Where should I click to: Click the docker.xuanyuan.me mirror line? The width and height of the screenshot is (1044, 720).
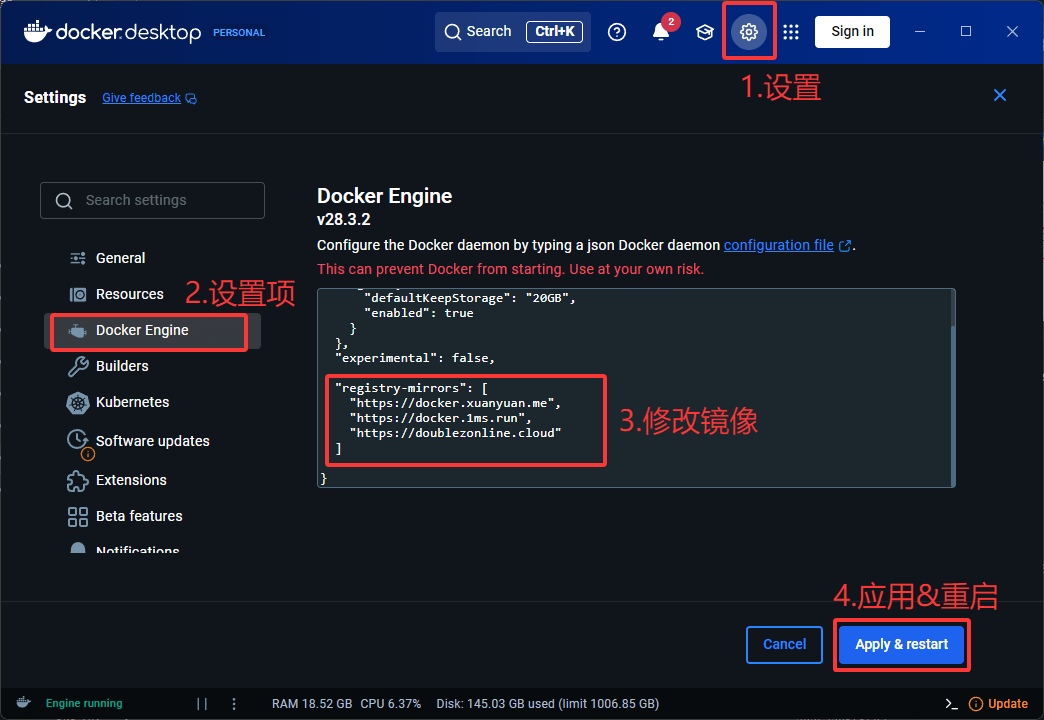coord(455,403)
